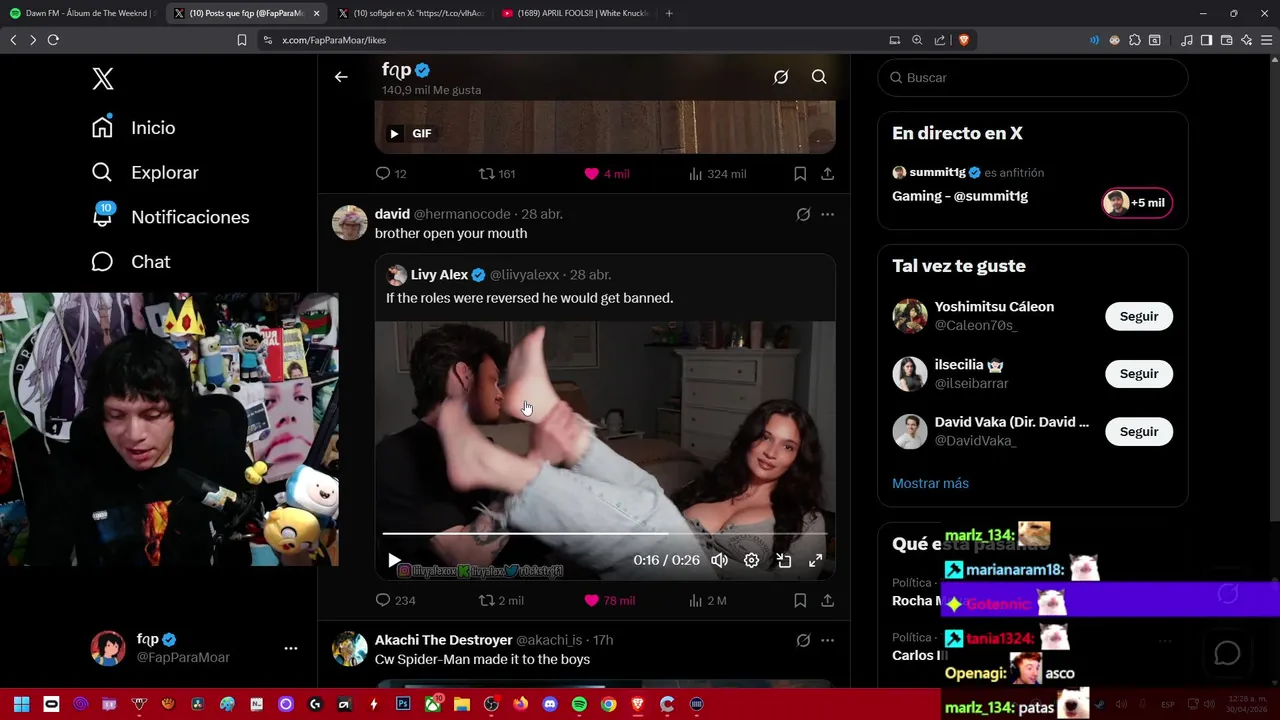1280x720 pixels.
Task: Toggle picture-in-picture on the video
Action: 784,561
